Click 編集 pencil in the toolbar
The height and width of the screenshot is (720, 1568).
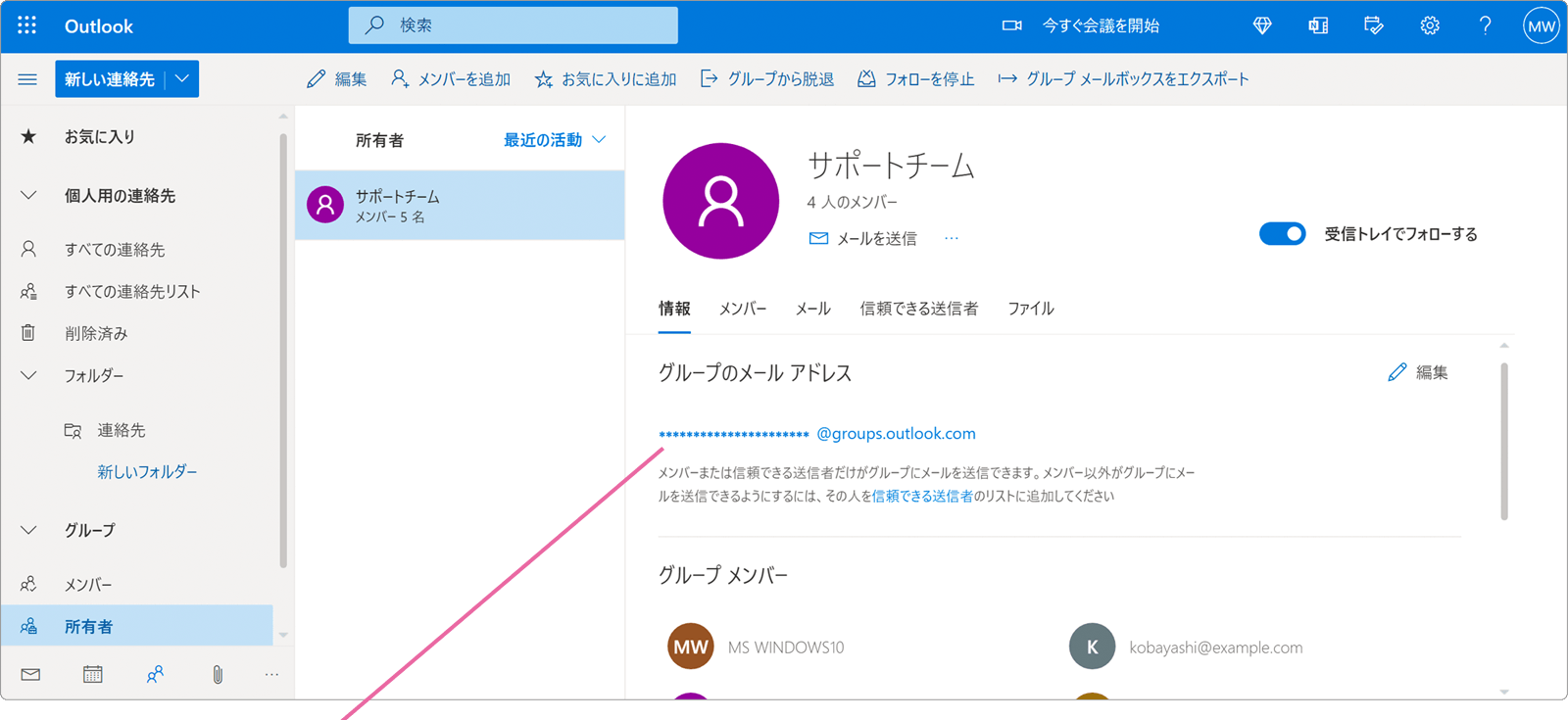(336, 79)
